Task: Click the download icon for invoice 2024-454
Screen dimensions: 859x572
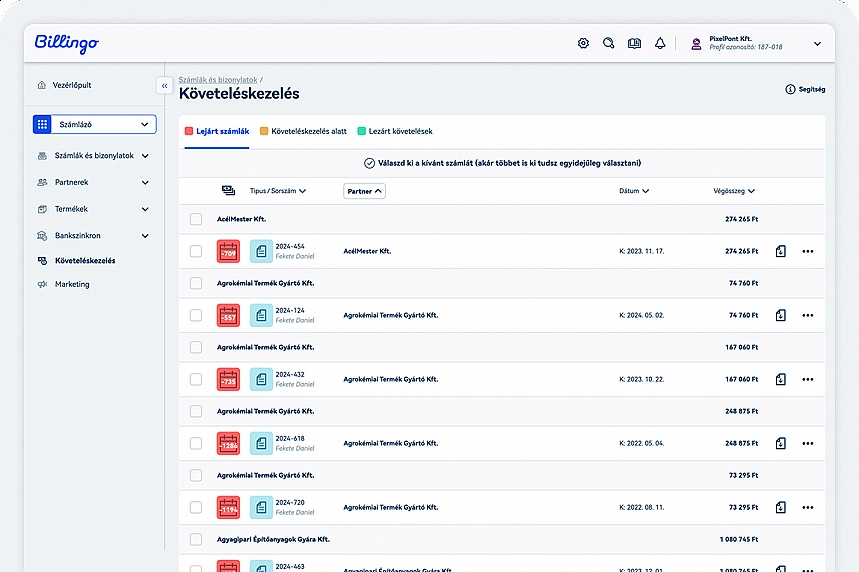Action: click(x=781, y=251)
